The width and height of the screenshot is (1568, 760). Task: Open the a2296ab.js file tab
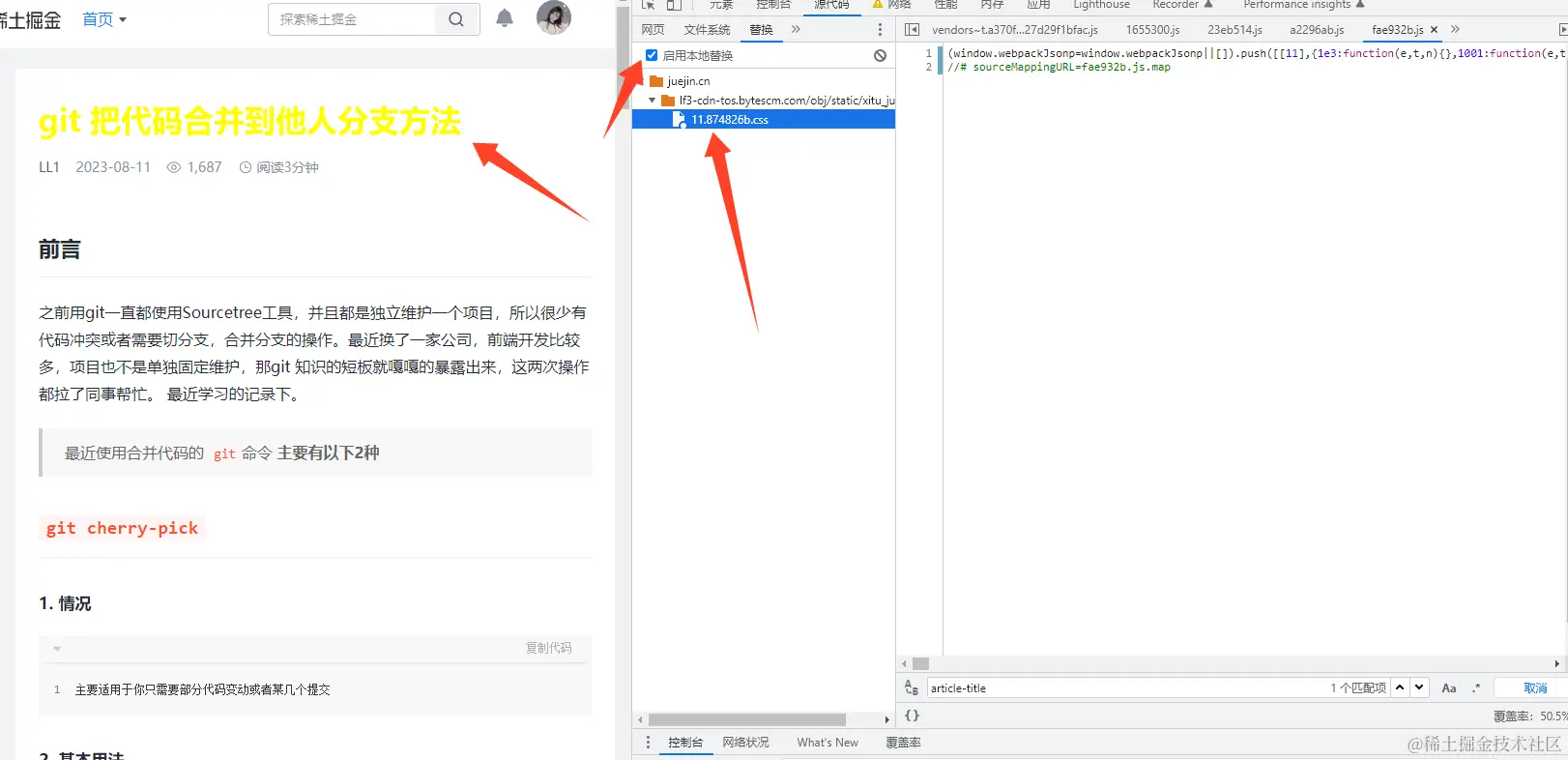(1317, 30)
